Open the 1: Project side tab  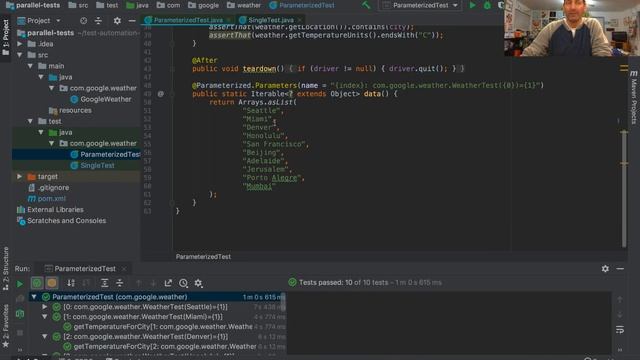pyautogui.click(x=6, y=39)
